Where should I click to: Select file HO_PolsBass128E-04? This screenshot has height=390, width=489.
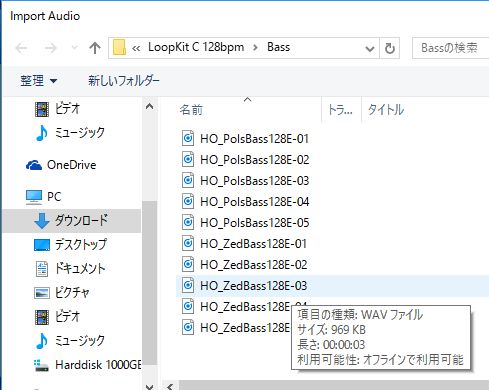click(255, 202)
